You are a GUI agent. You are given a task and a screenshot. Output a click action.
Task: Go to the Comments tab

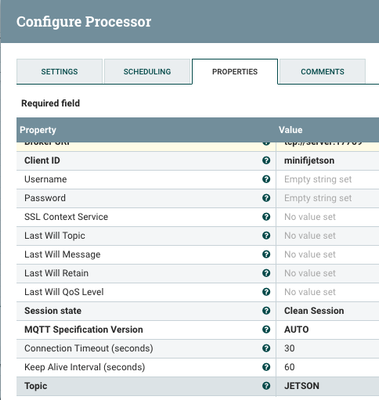[x=322, y=72]
